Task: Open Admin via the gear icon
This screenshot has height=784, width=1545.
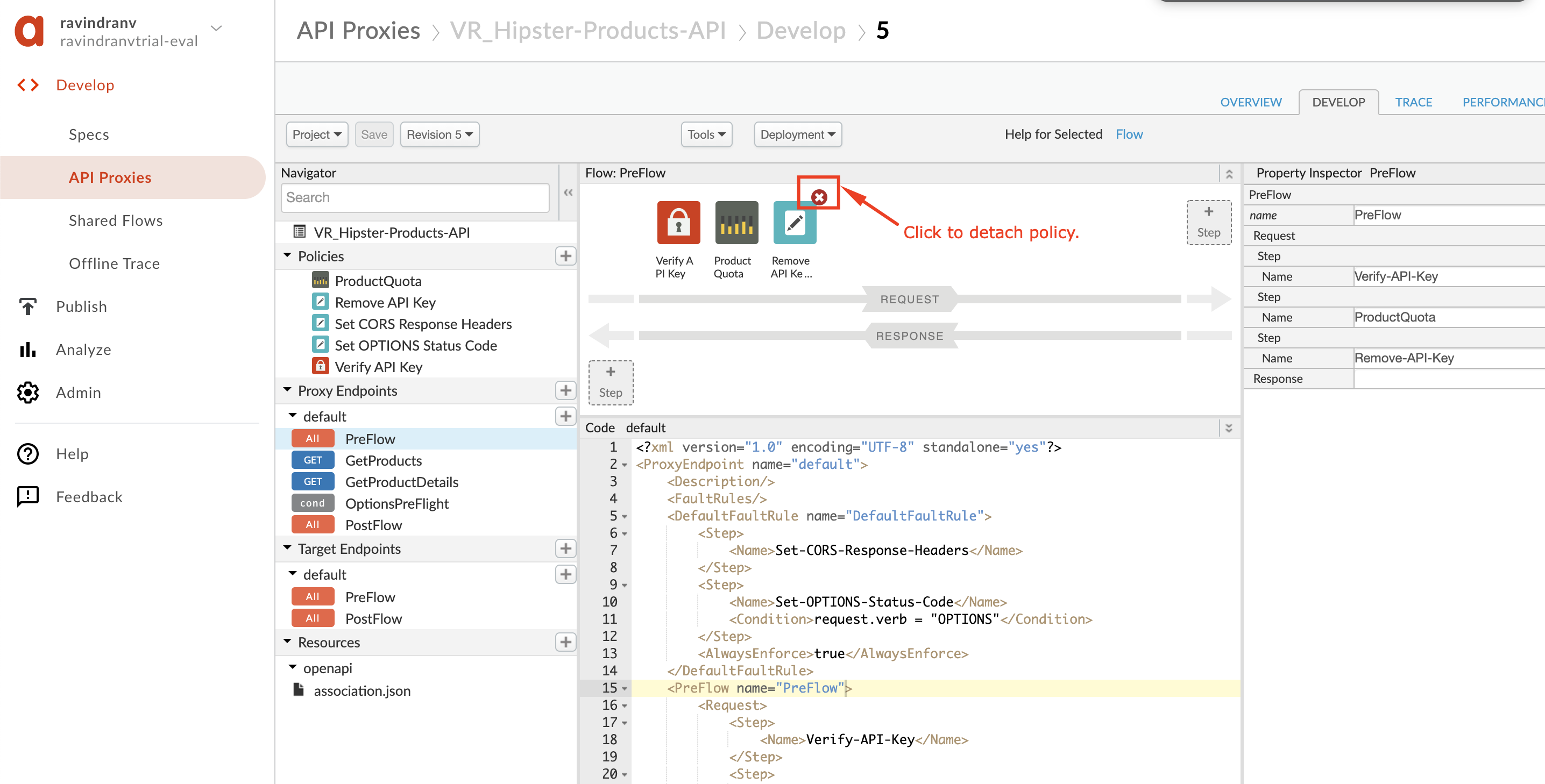Action: click(27, 393)
